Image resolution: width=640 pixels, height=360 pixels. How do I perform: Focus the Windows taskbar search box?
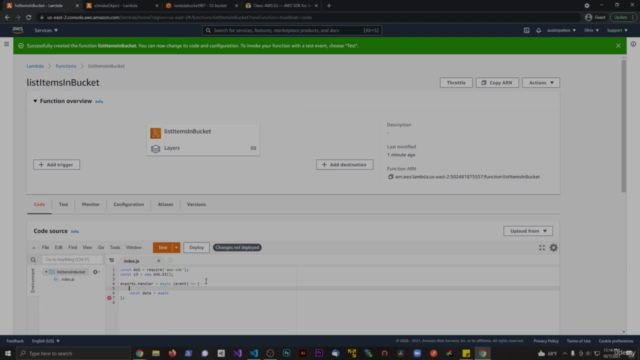[73, 353]
